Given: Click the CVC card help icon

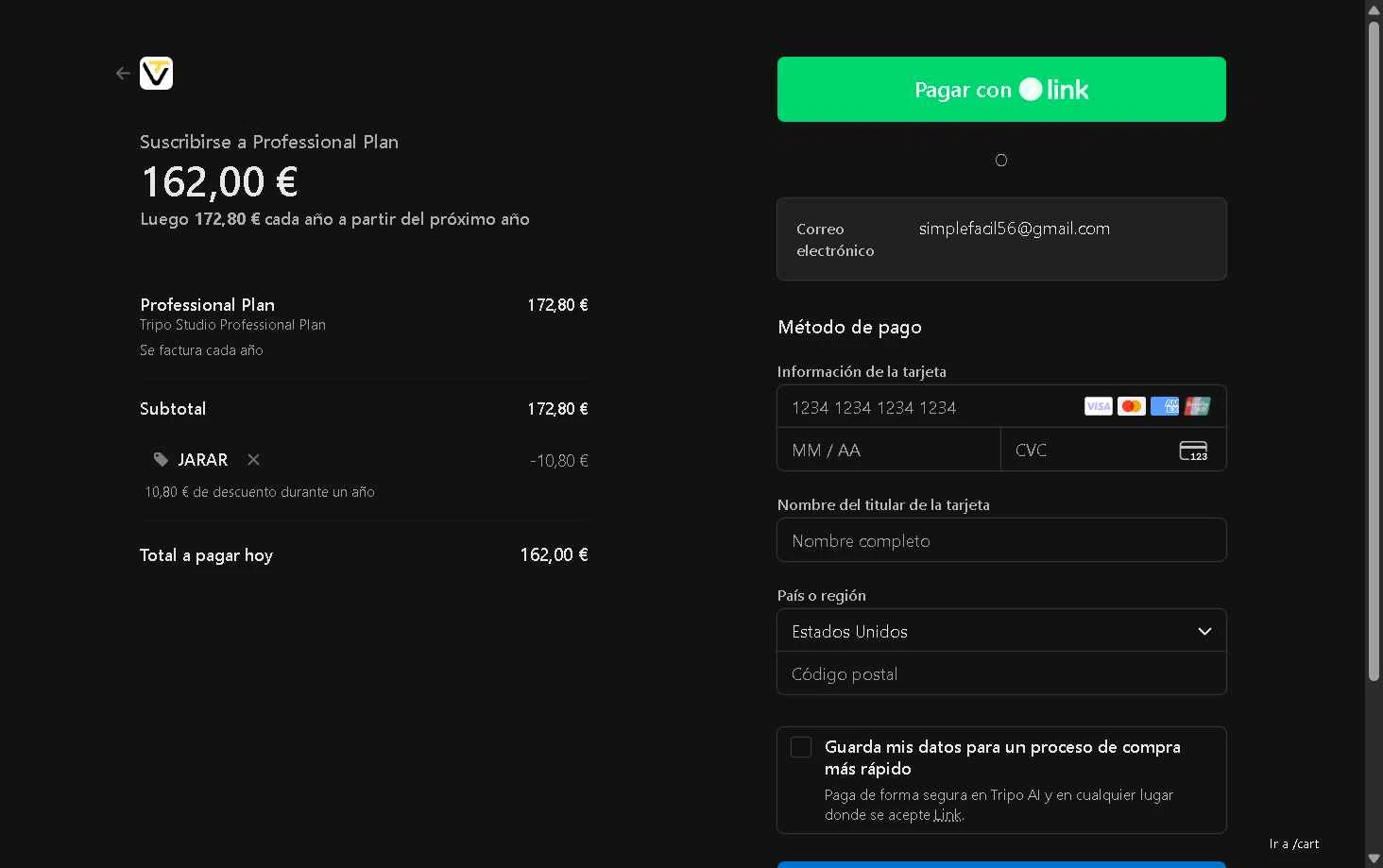Looking at the screenshot, I should tap(1193, 451).
